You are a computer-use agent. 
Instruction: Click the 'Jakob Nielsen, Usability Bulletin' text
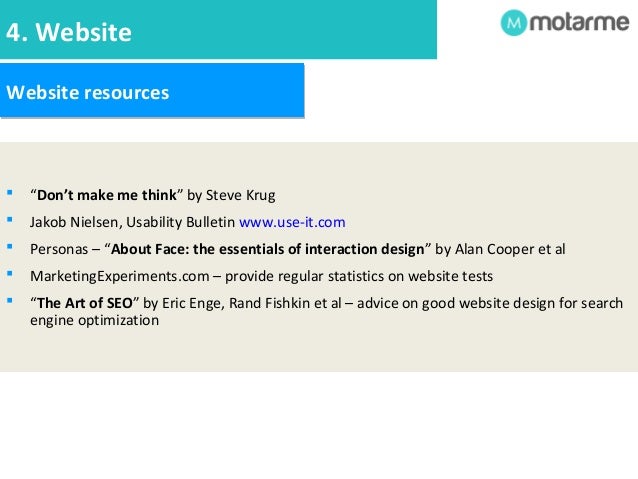pyautogui.click(x=132, y=222)
